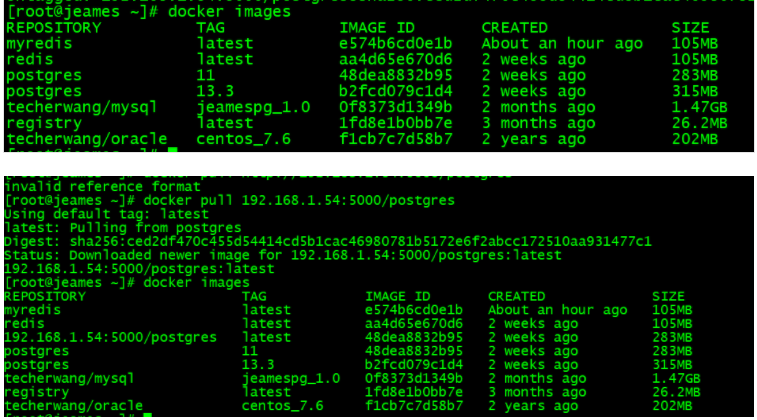
Task: Click image ID '48dea8832b95' in the upper listing
Action: pos(396,76)
